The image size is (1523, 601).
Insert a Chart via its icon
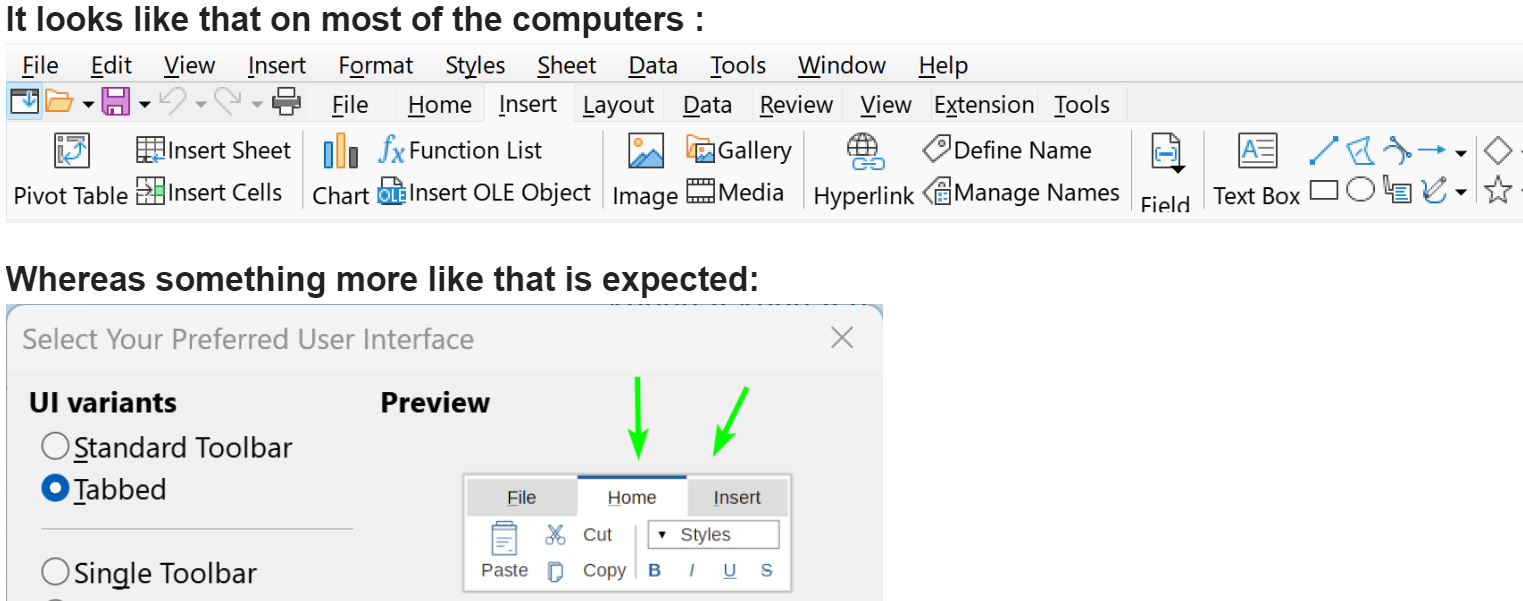point(340,151)
